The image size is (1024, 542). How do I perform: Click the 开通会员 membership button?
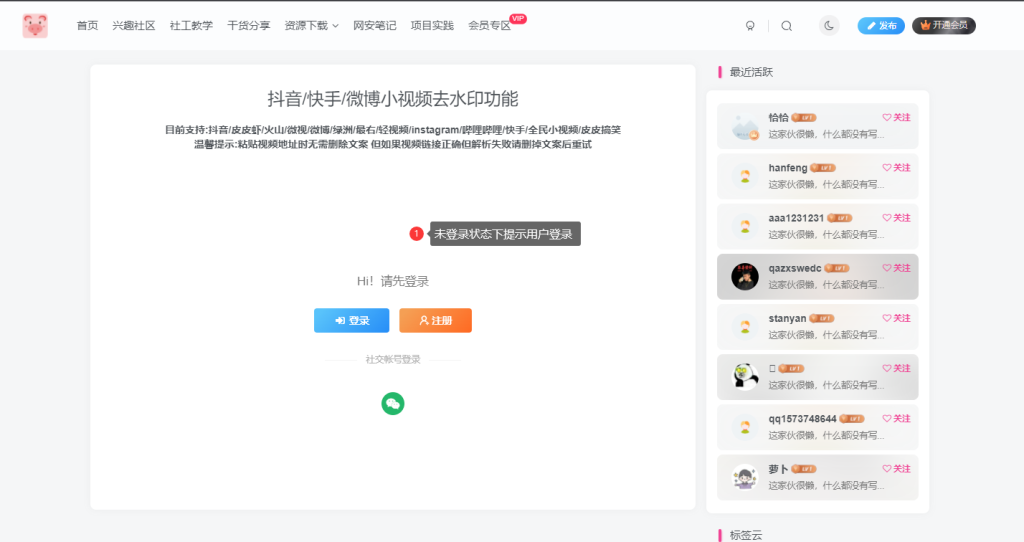(944, 25)
